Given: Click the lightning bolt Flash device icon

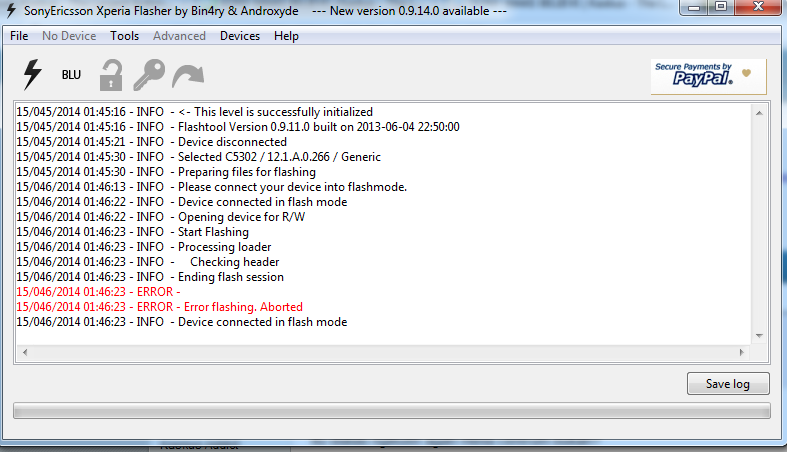Looking at the screenshot, I should [x=33, y=75].
